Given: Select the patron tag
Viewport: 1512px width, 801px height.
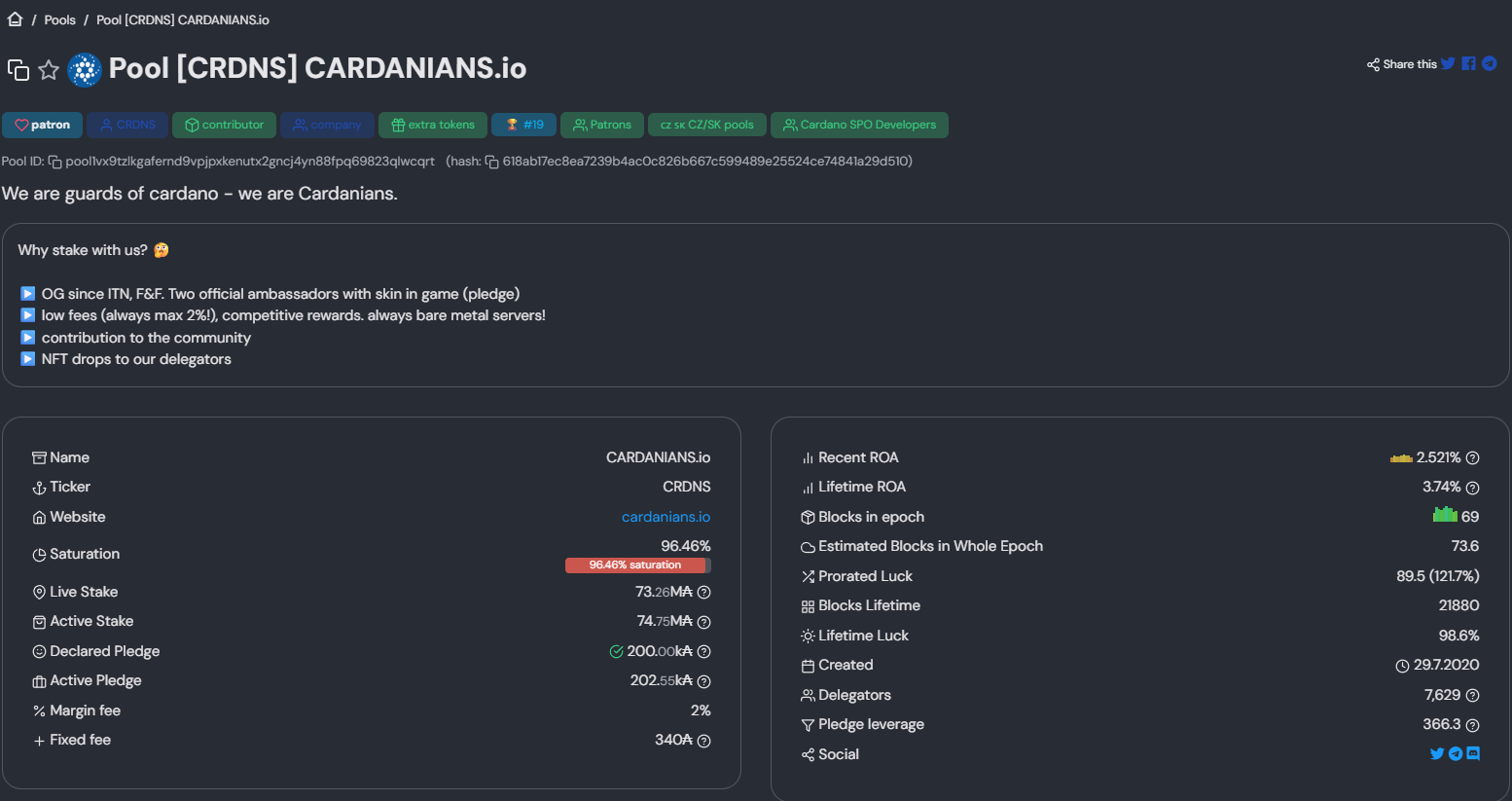Looking at the screenshot, I should pyautogui.click(x=42, y=125).
